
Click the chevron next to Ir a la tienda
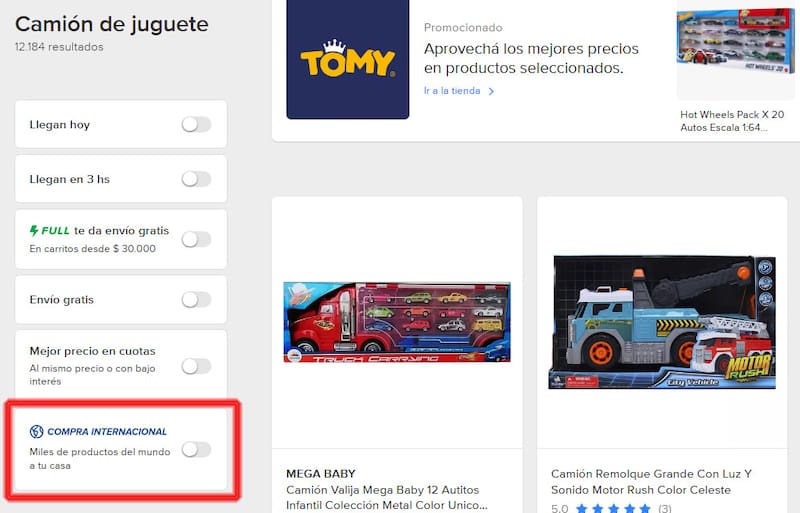pyautogui.click(x=491, y=91)
